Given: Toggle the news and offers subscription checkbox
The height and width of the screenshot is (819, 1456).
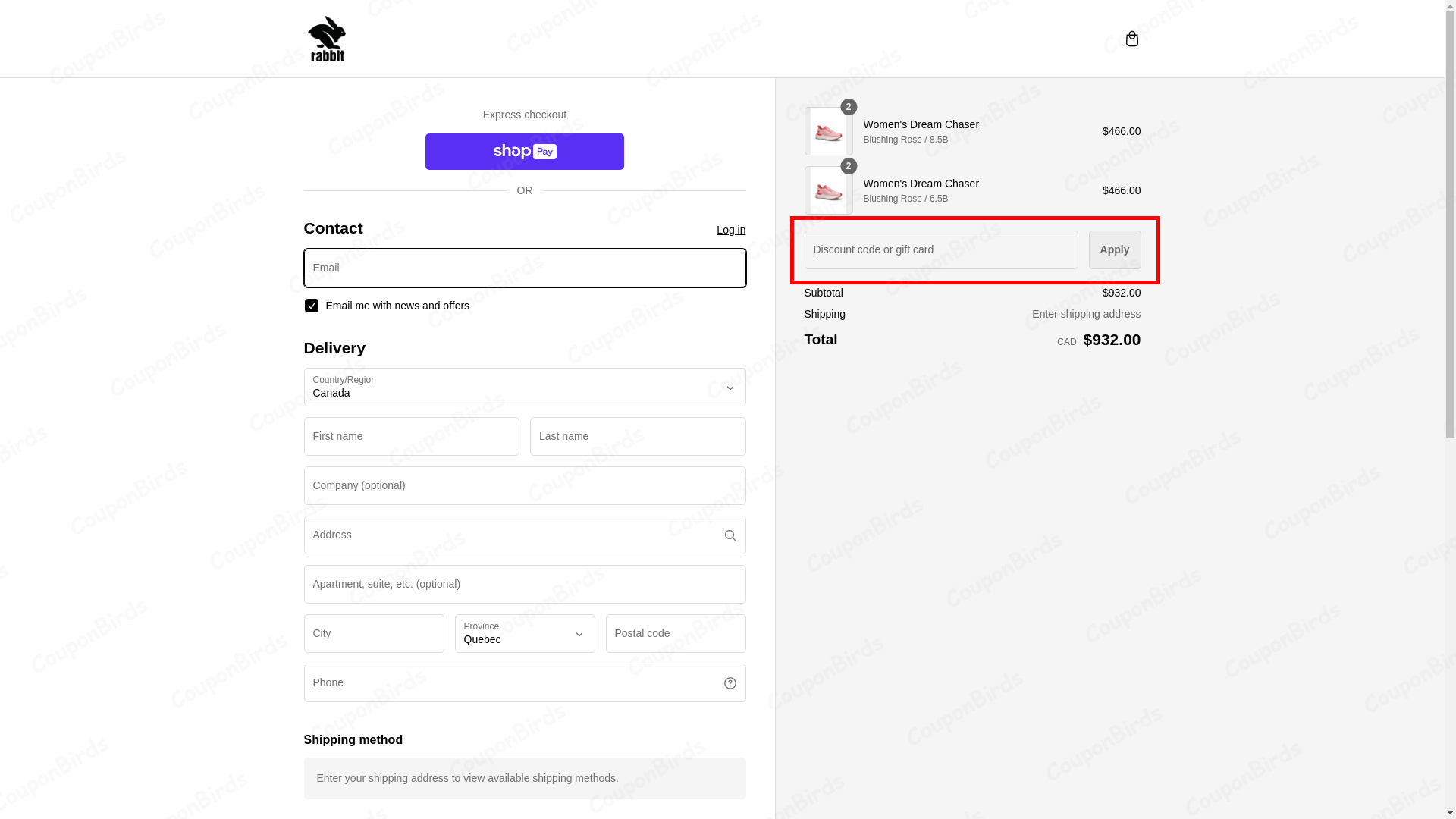Looking at the screenshot, I should click(311, 306).
